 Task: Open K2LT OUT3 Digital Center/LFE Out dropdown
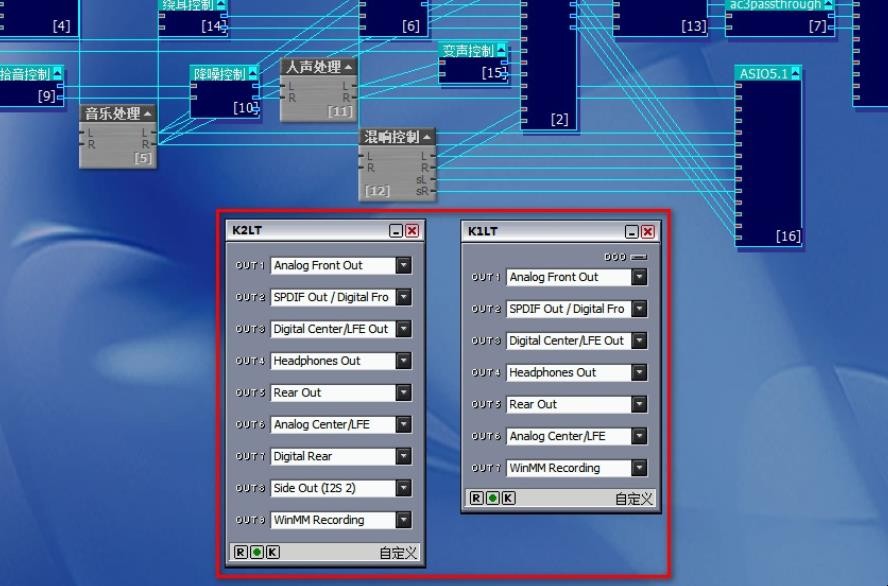404,328
